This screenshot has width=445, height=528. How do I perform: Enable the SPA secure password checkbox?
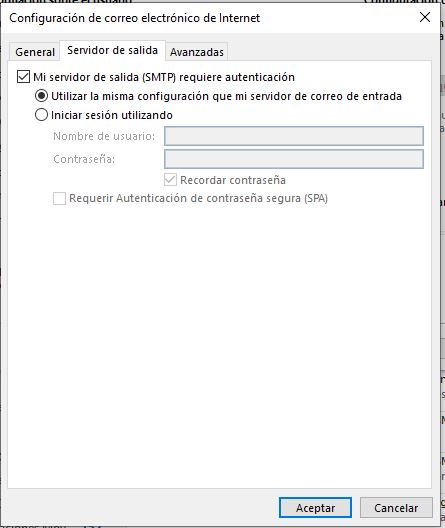click(x=59, y=198)
